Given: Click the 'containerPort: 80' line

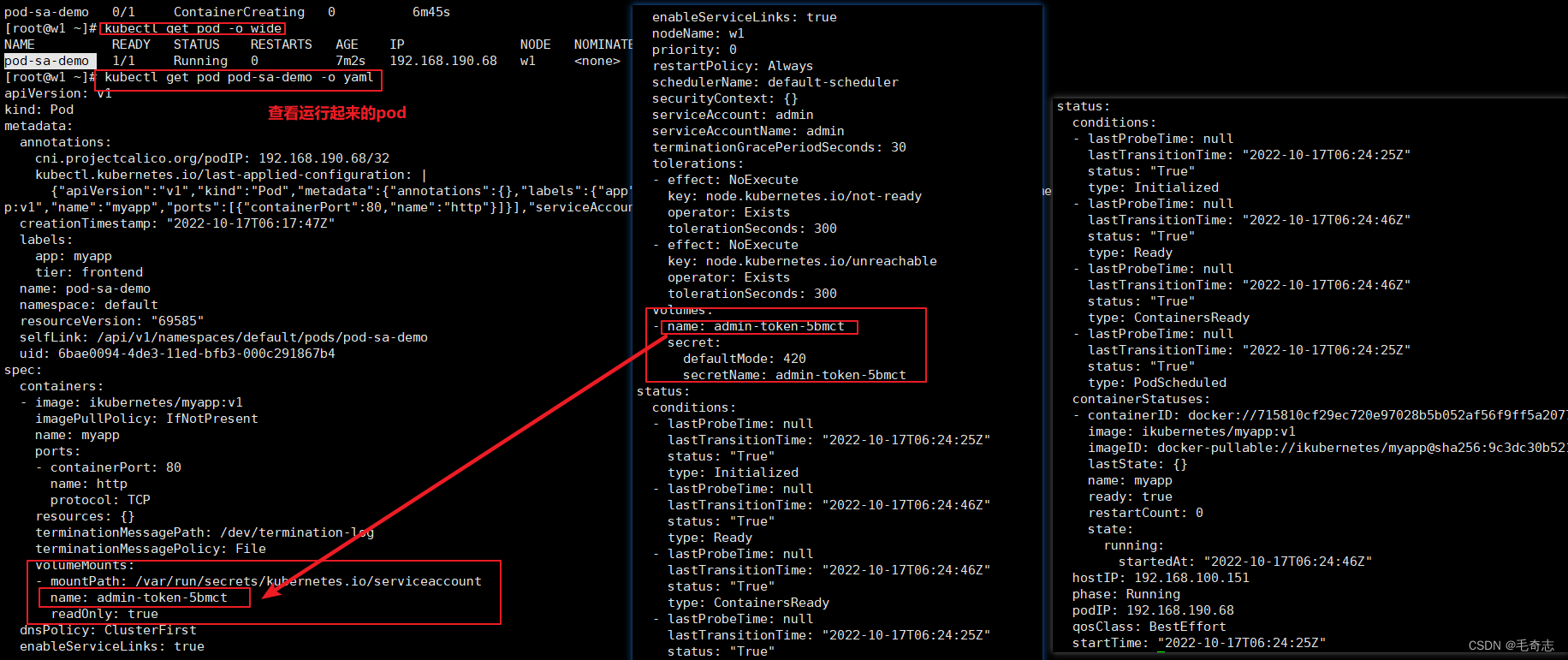Looking at the screenshot, I should point(116,467).
